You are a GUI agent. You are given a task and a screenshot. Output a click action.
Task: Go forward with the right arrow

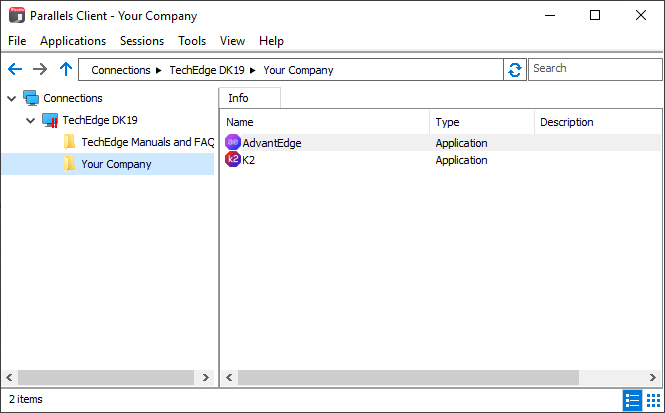[40, 69]
